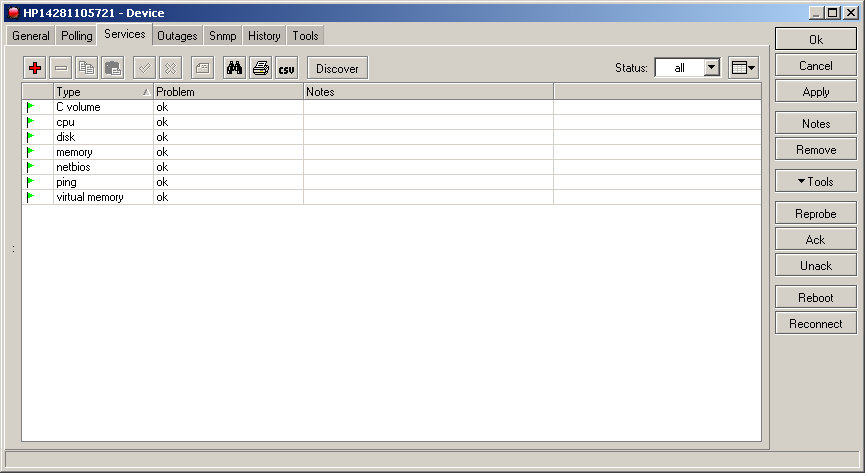
Task: Click the Ok button
Action: pyautogui.click(x=815, y=39)
